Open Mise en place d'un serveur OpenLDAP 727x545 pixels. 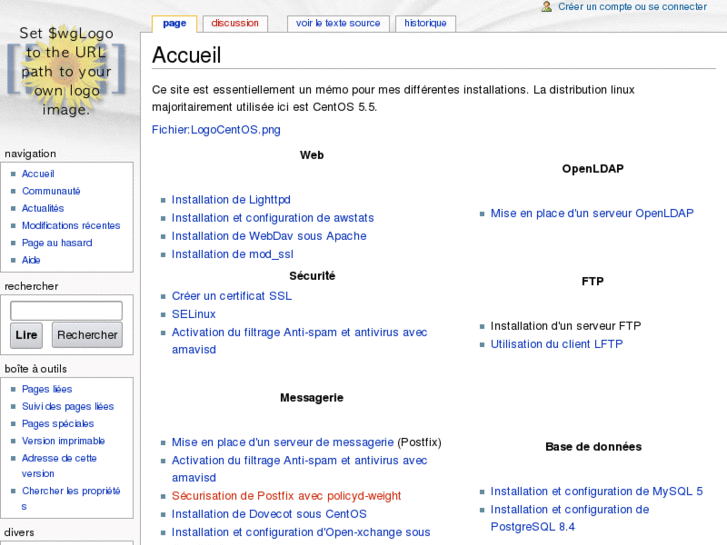click(x=592, y=213)
